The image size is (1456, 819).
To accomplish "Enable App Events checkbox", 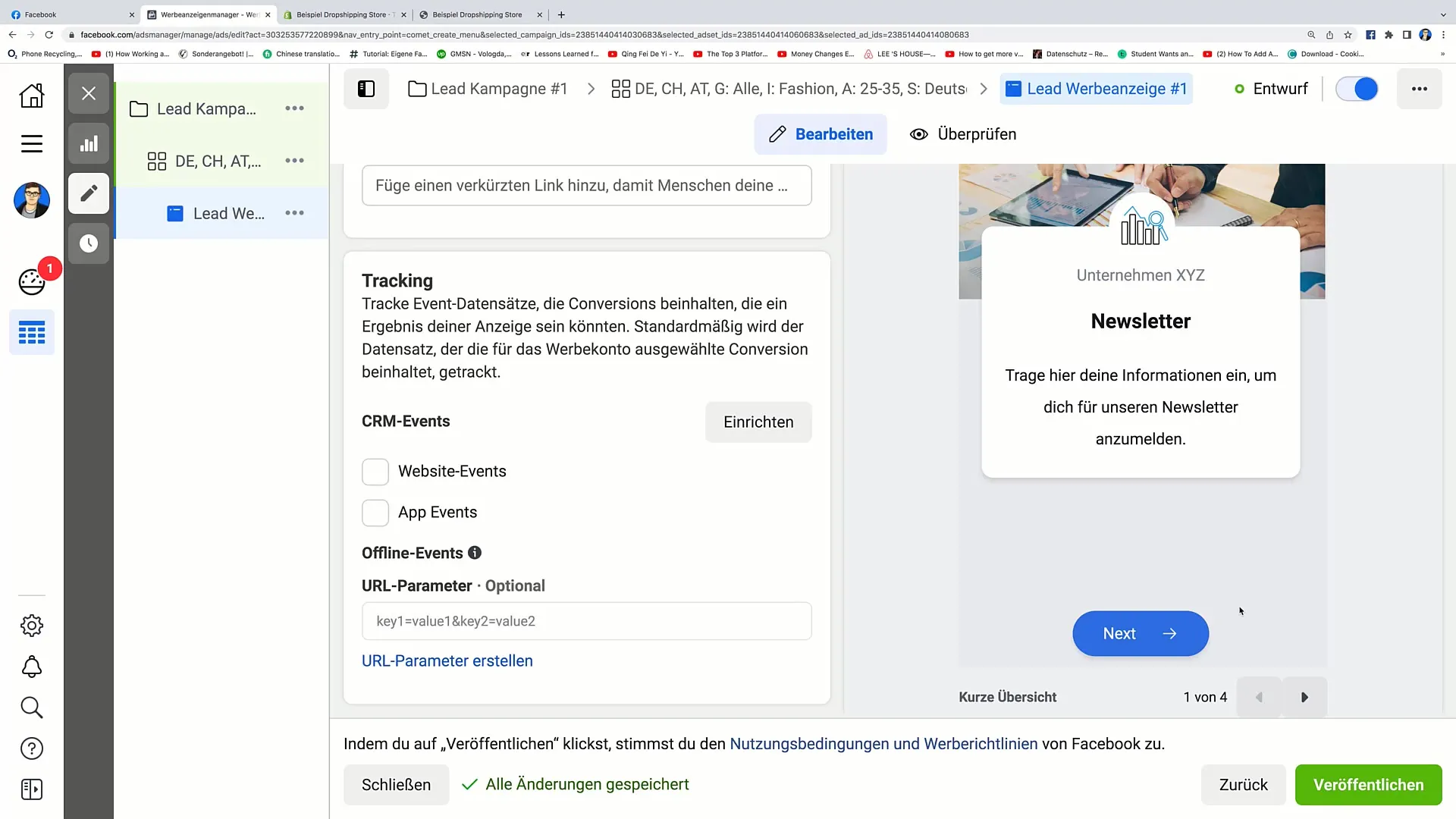I will [375, 512].
